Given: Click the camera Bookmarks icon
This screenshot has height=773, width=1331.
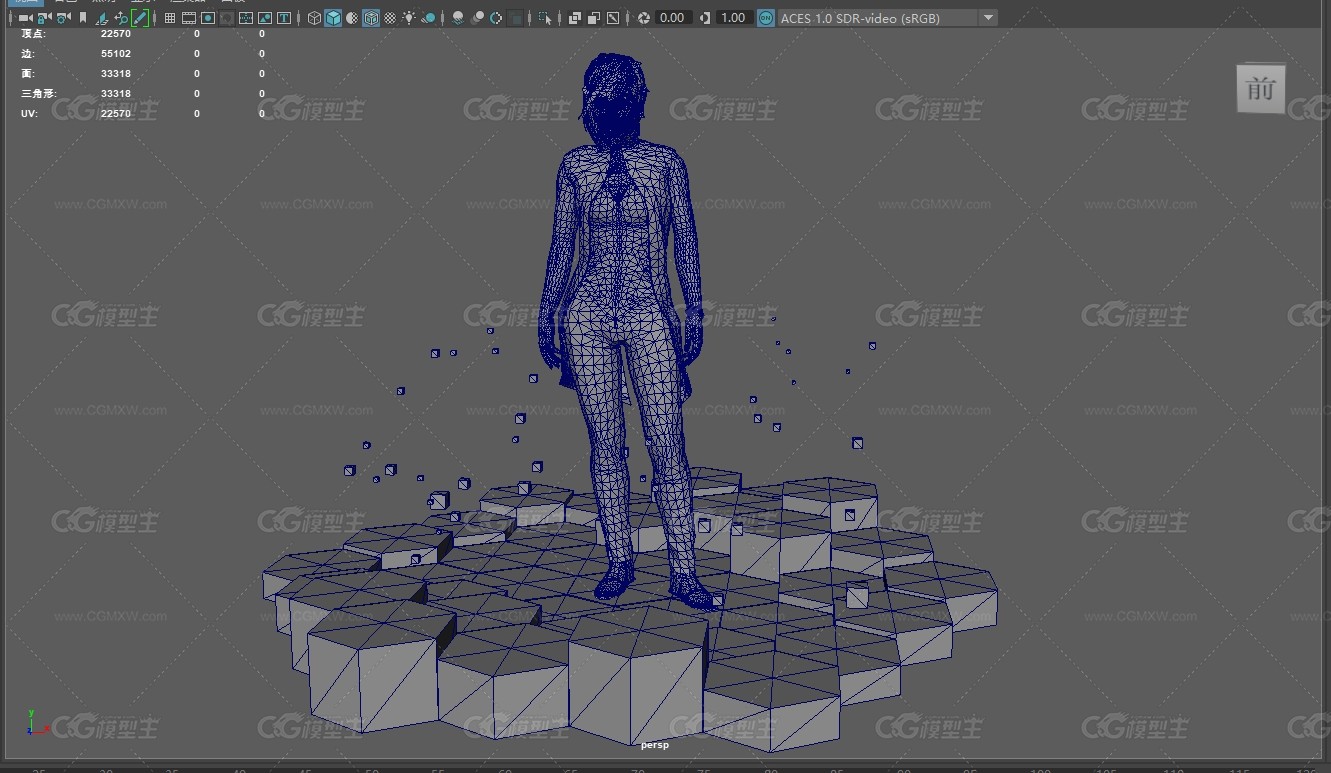Looking at the screenshot, I should 82,18.
